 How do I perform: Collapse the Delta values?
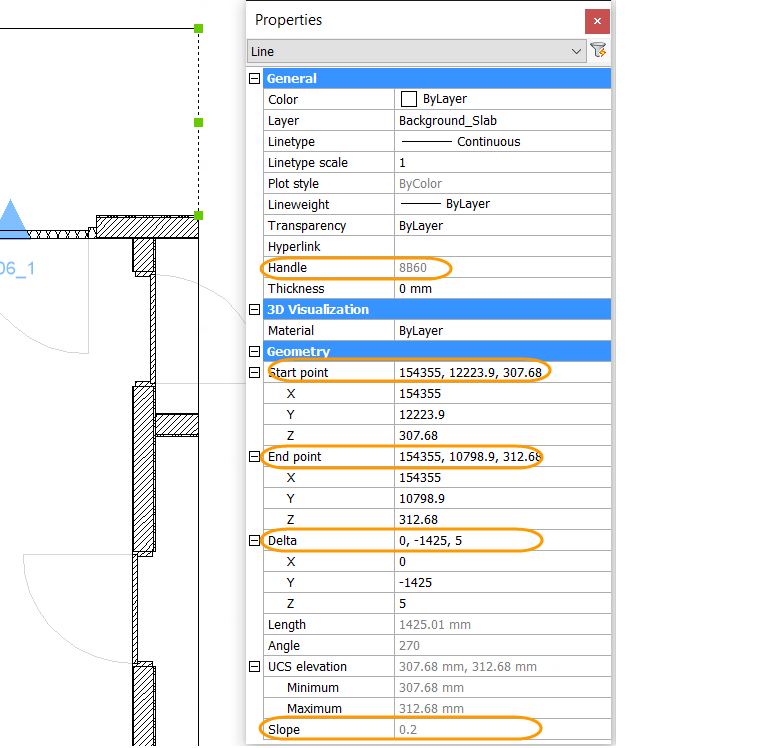click(x=254, y=540)
